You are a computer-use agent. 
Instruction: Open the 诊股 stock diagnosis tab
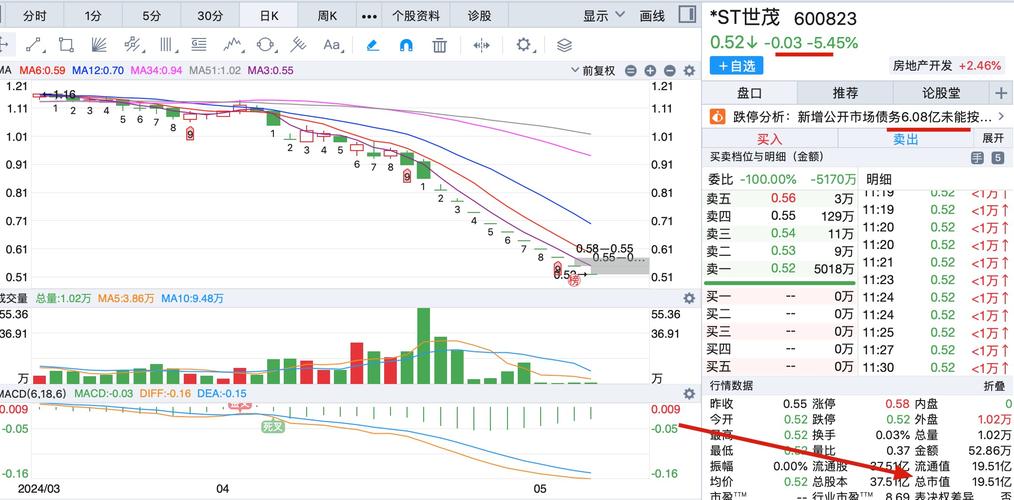coord(479,16)
